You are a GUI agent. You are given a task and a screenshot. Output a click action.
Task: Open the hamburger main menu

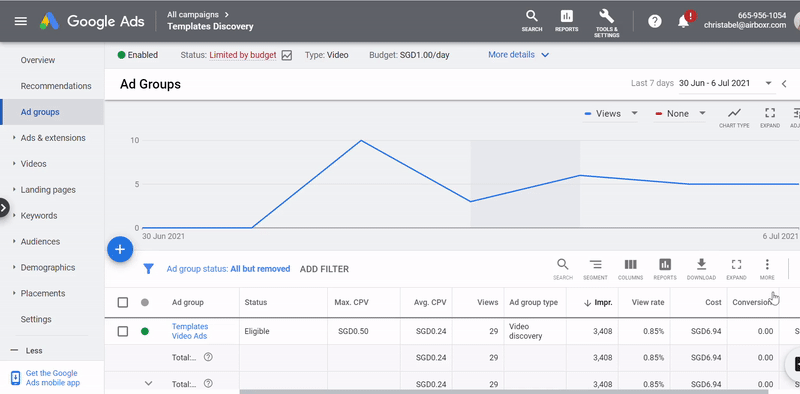[21, 21]
